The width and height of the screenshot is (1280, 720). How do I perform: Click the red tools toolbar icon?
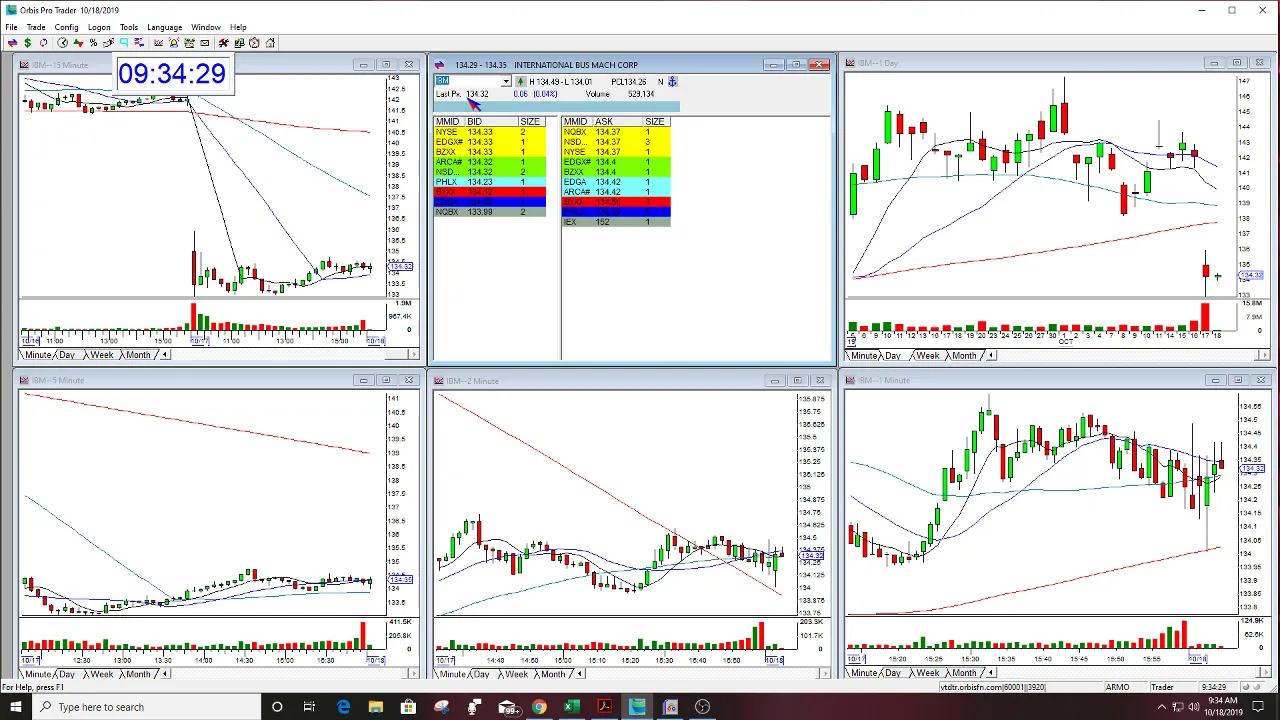[x=224, y=43]
